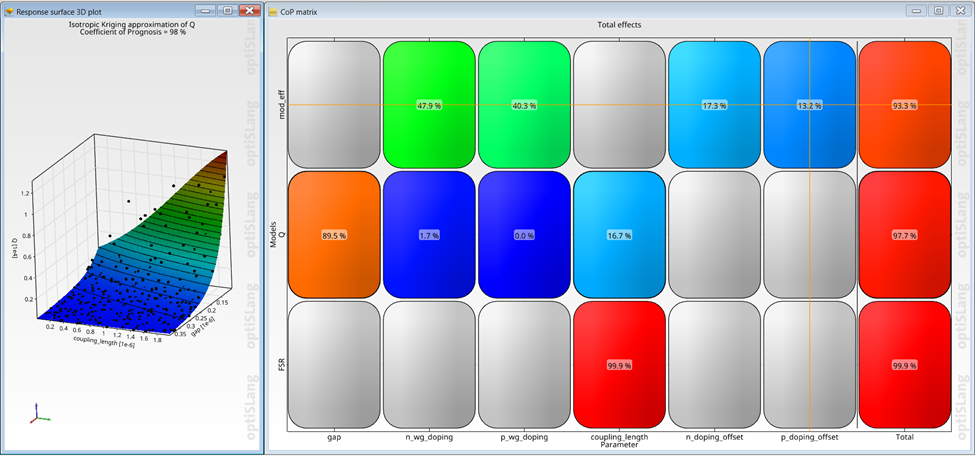Pick the 17.3 % n_doping_offset cell
Screen dimensions: 975x456
pos(714,105)
